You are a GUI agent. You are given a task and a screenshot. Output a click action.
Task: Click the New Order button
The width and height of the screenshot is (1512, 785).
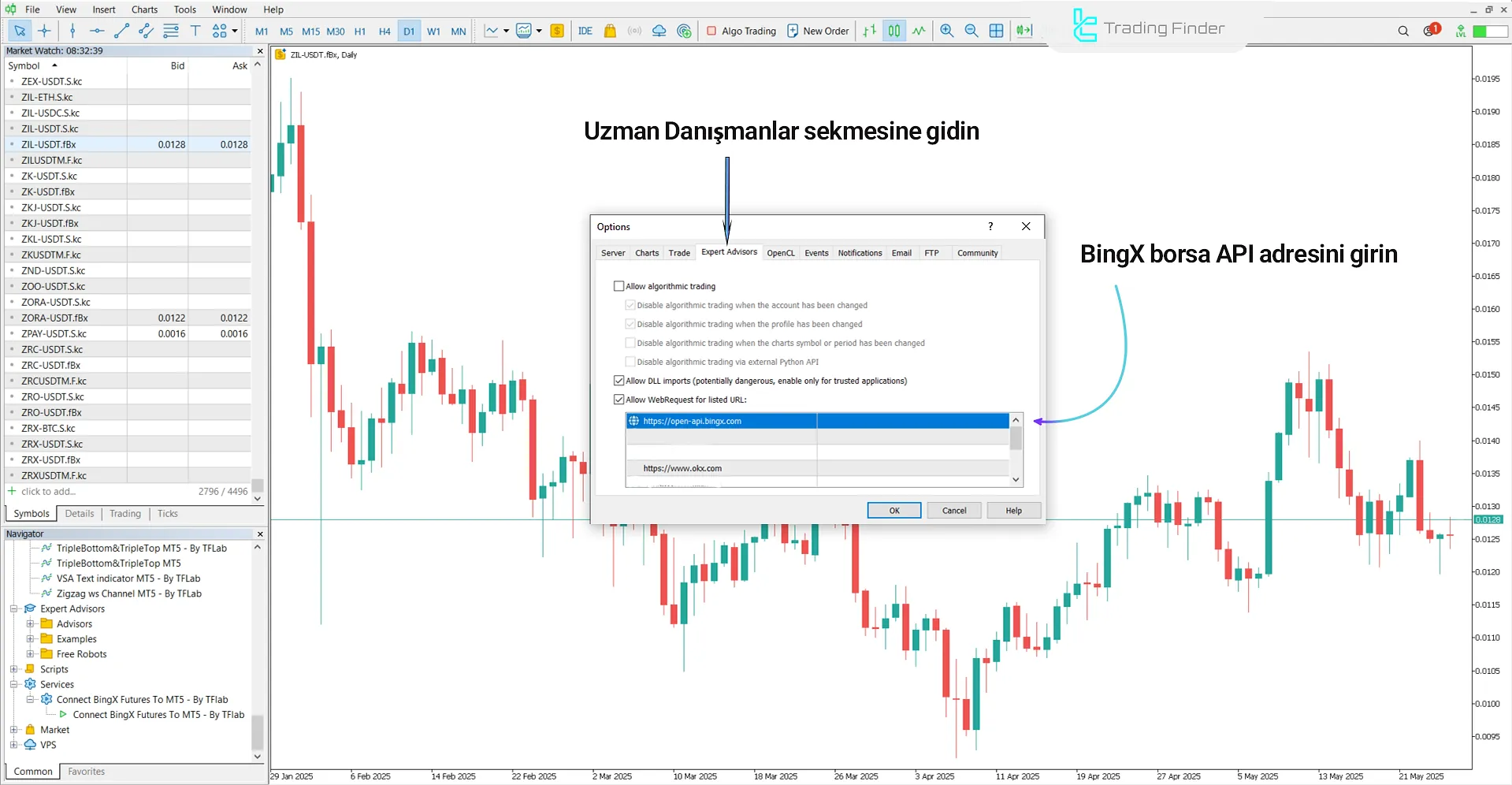(818, 31)
